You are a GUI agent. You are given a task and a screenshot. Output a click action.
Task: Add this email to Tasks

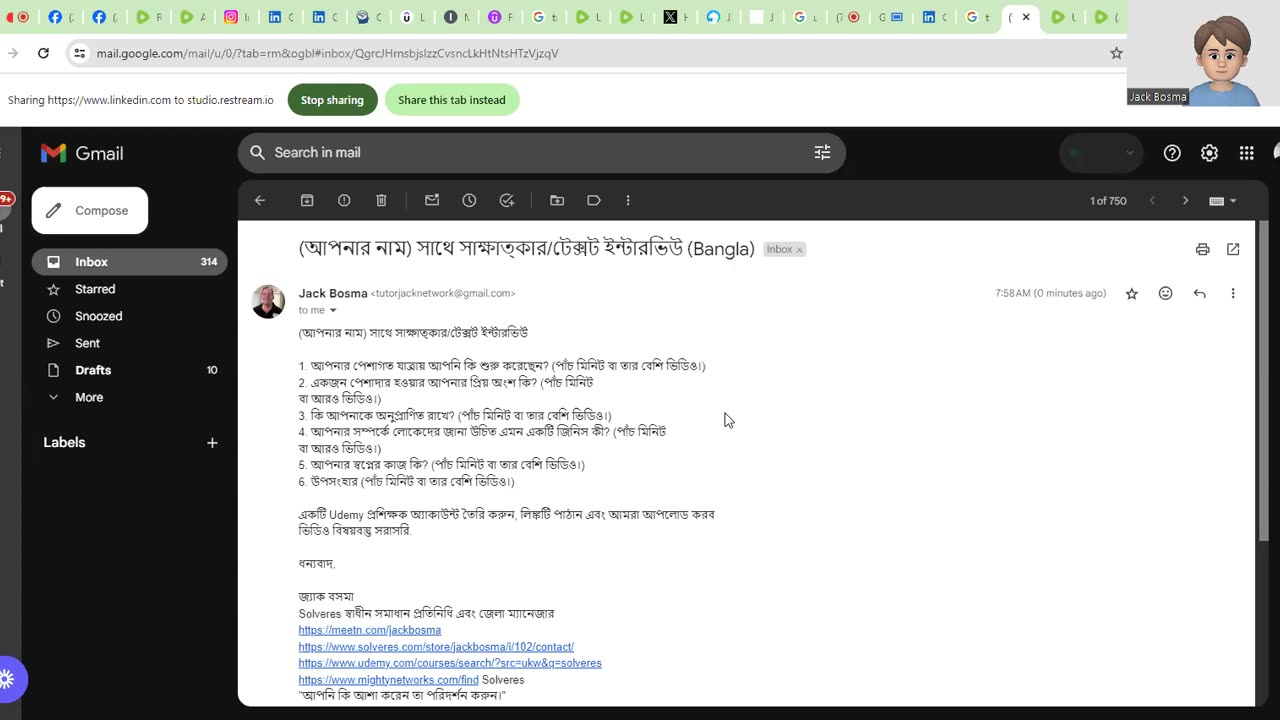pyautogui.click(x=507, y=201)
